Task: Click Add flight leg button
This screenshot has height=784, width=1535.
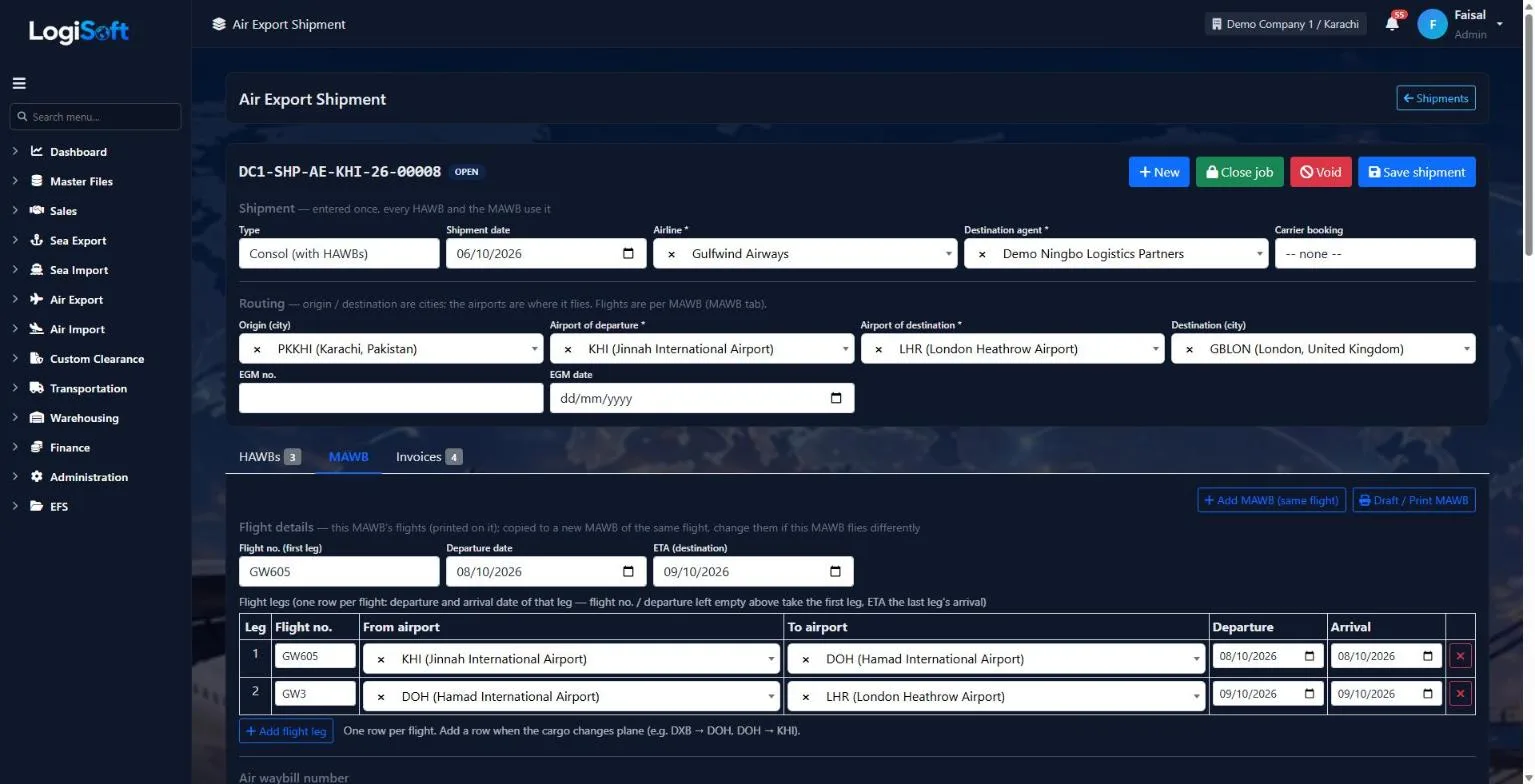Action: point(286,731)
